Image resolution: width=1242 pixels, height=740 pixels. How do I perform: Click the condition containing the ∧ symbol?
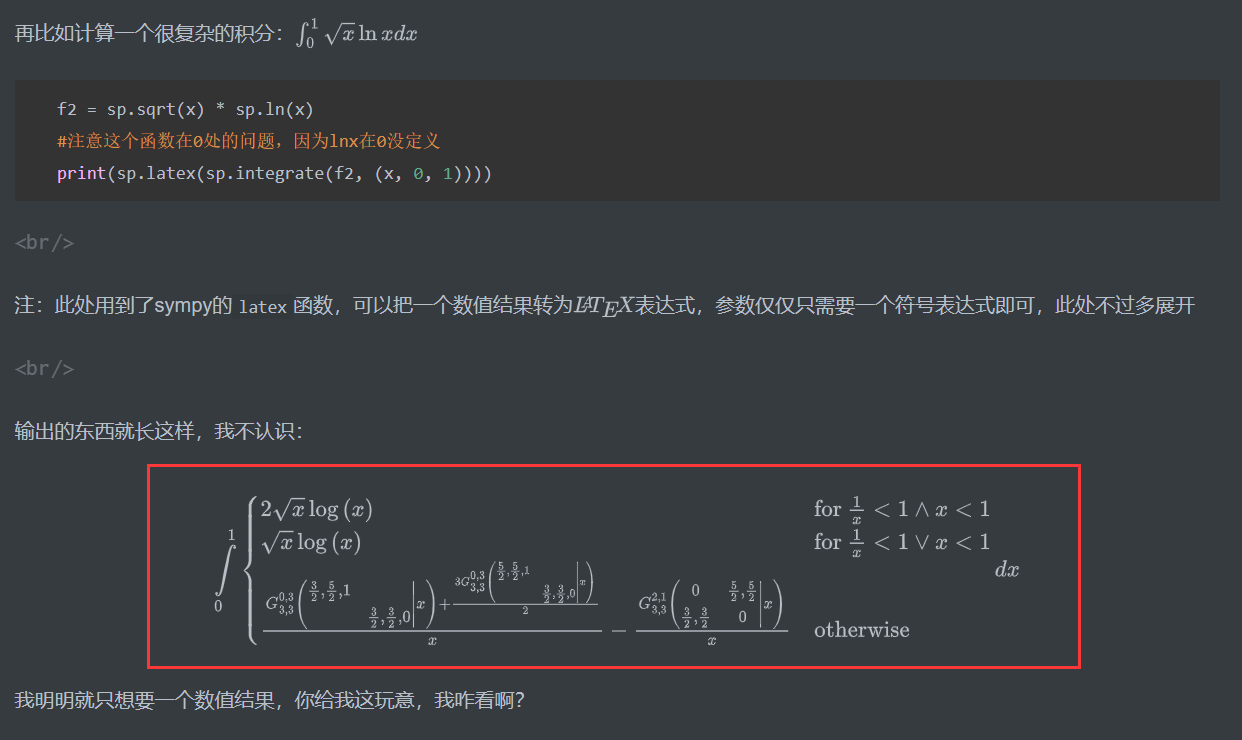tap(901, 510)
